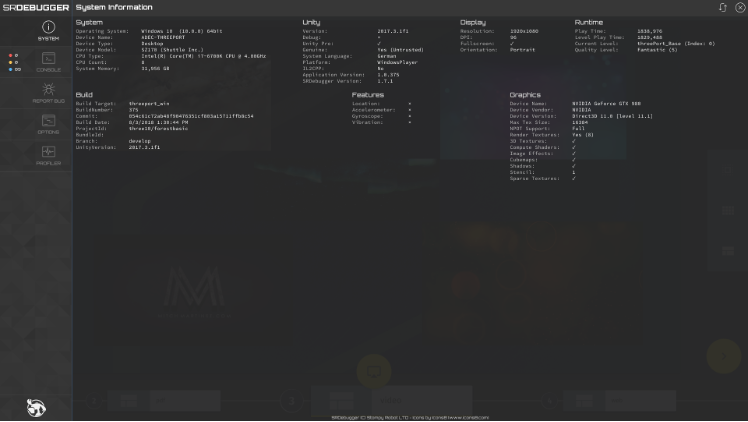748x422 pixels.
Task: Click the Stompy Robot logo at sidebar bottom
Action: pos(36,408)
